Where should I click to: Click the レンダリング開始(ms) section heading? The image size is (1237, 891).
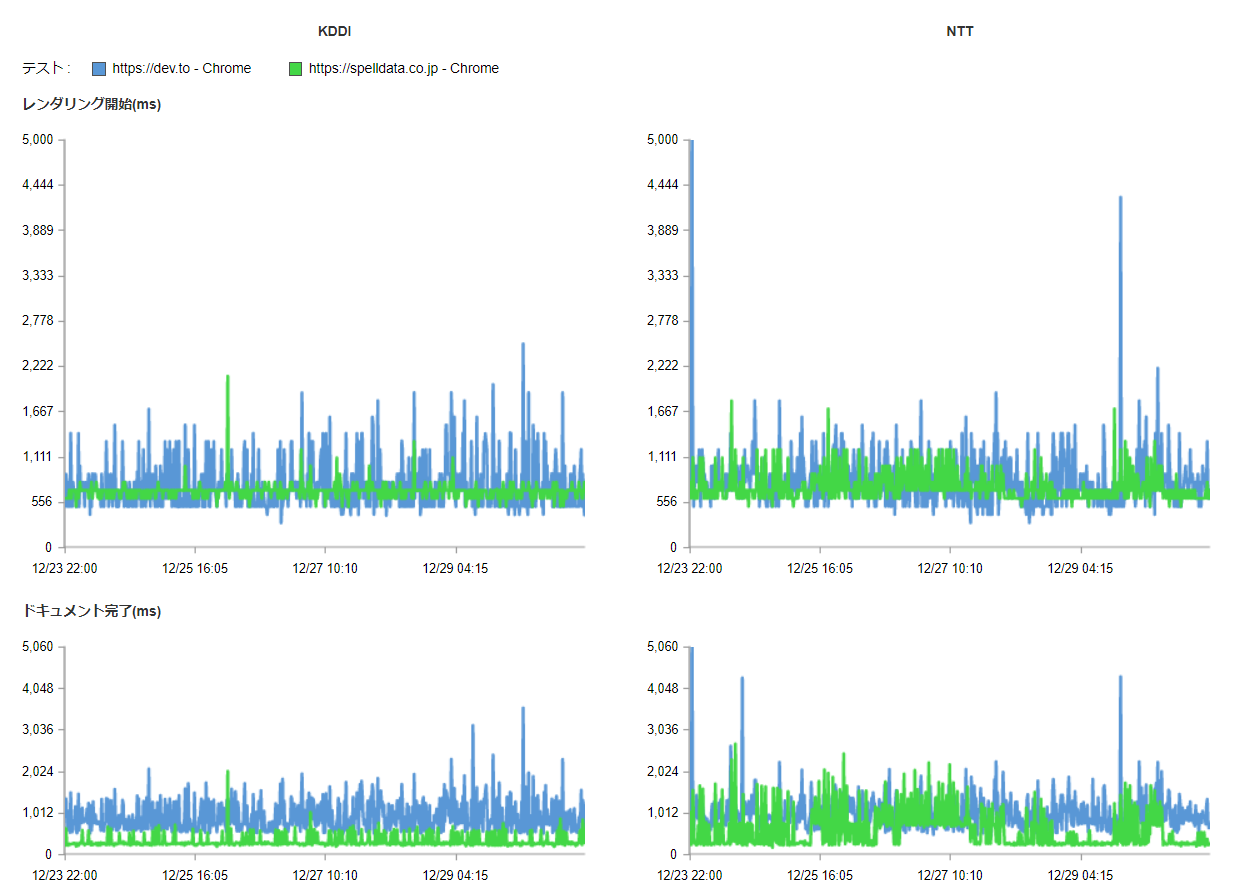(91, 104)
